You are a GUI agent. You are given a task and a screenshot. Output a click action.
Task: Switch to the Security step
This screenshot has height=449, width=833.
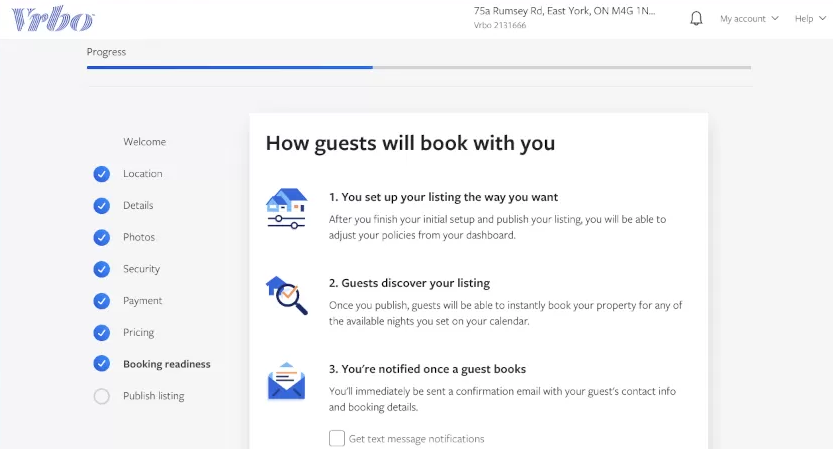[x=141, y=269]
